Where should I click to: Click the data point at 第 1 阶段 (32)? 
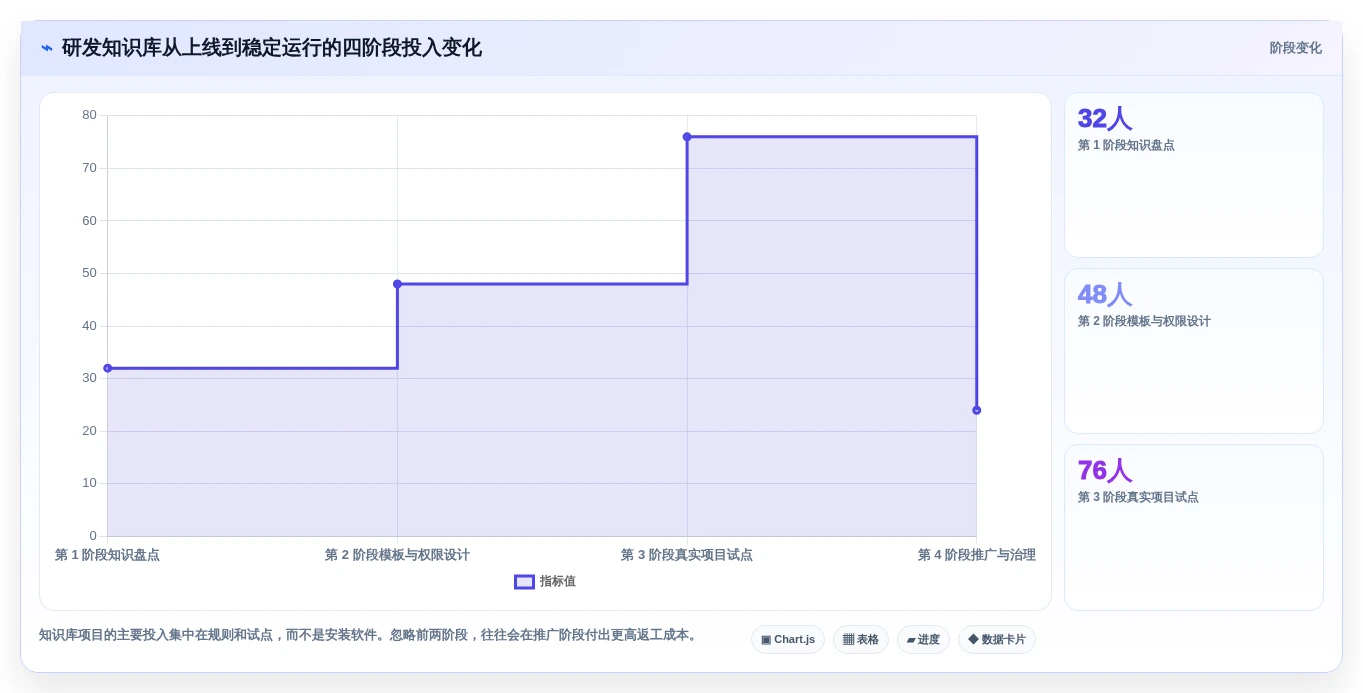108,368
